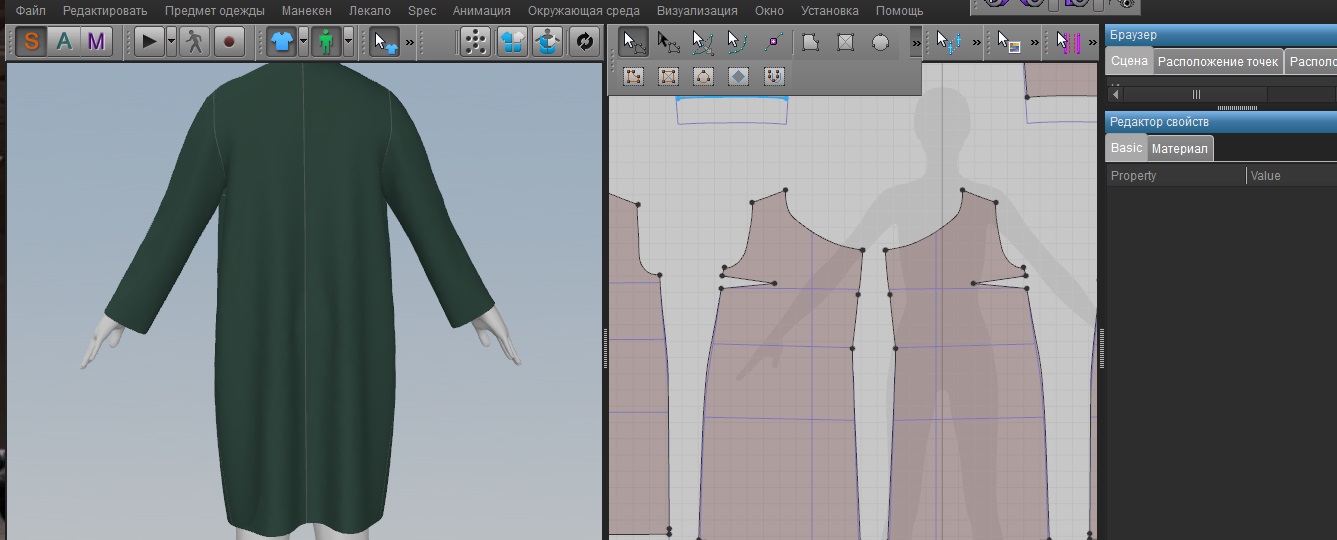This screenshot has height=540, width=1337.
Task: Select the internal diamond dart tool
Action: coord(738,76)
